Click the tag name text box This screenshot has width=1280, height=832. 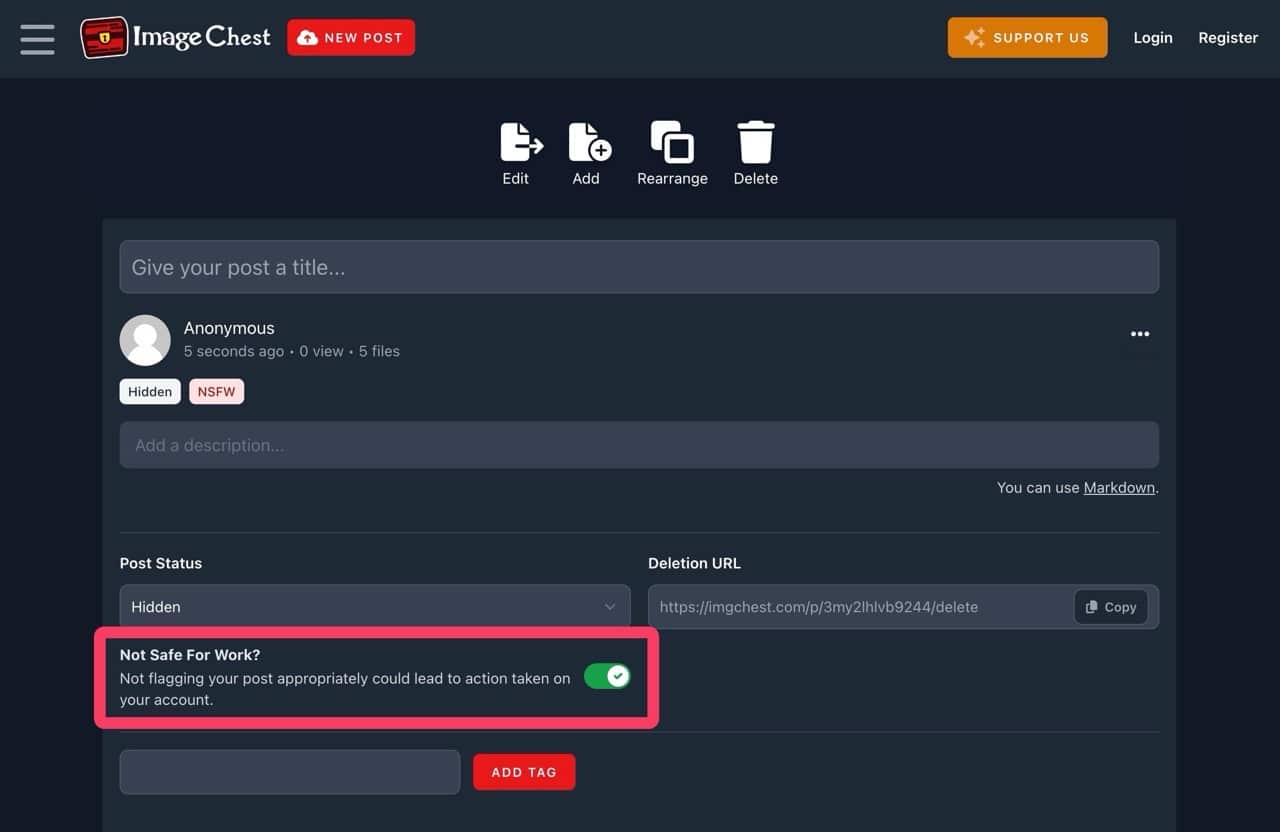[x=290, y=772]
